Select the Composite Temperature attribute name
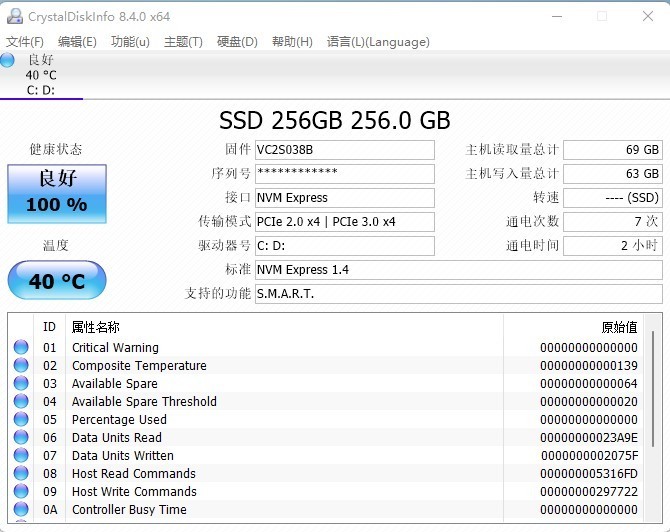This screenshot has height=532, width=670. [139, 365]
